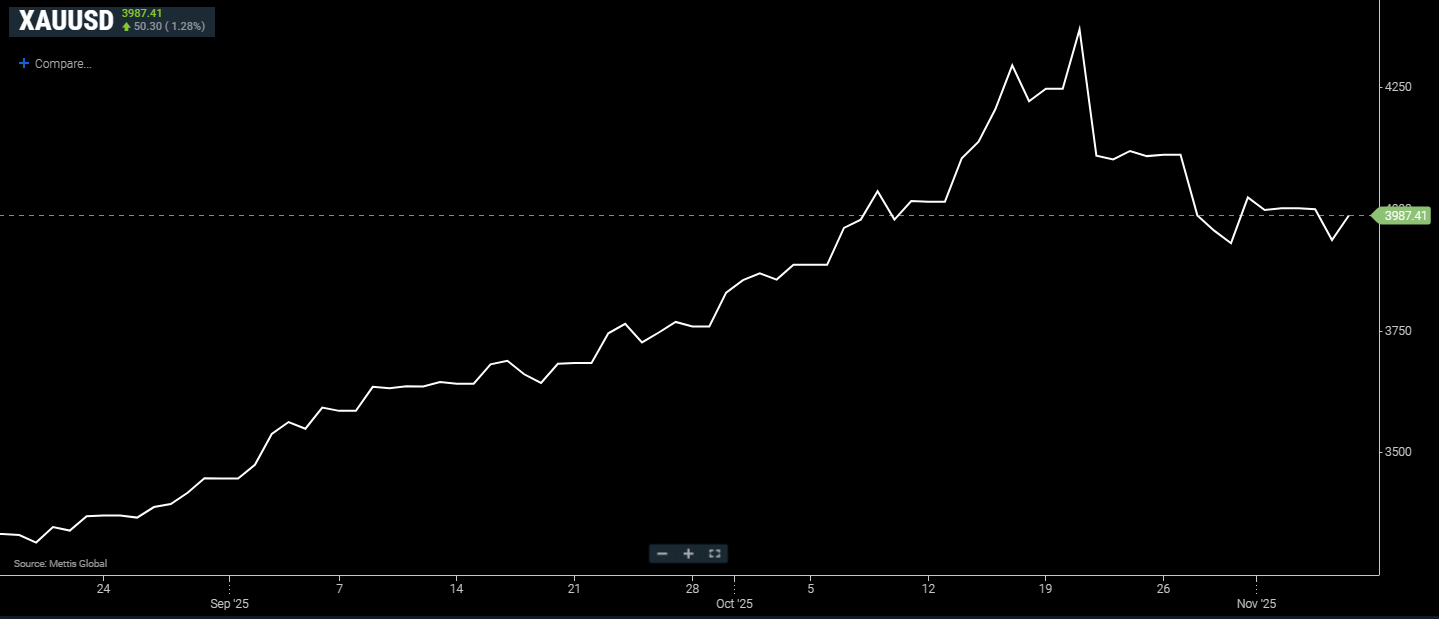Click the highest peak of the price line

coord(1079,29)
